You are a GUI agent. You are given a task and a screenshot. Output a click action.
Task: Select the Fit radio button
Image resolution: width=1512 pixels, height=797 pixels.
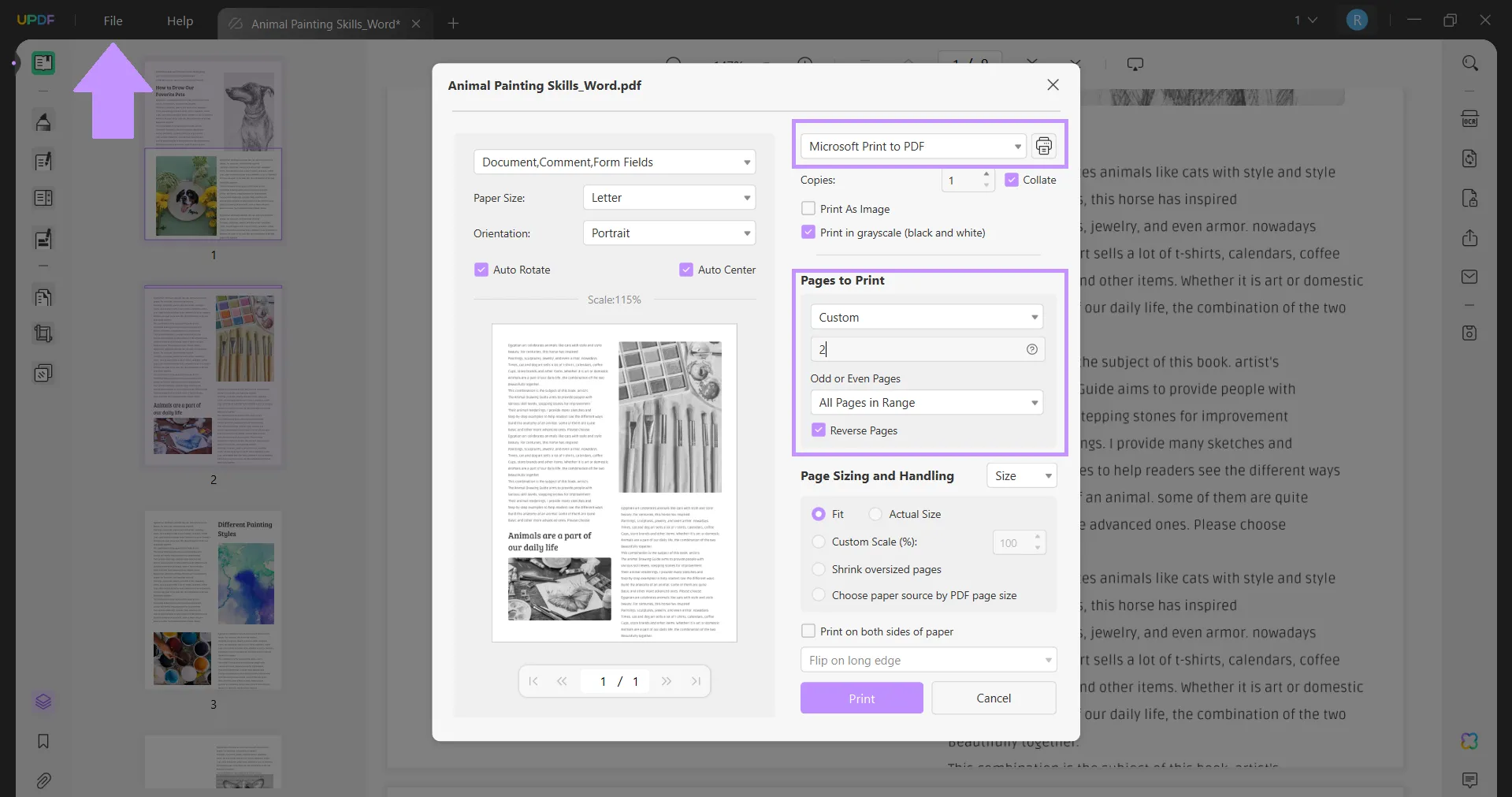(x=819, y=514)
